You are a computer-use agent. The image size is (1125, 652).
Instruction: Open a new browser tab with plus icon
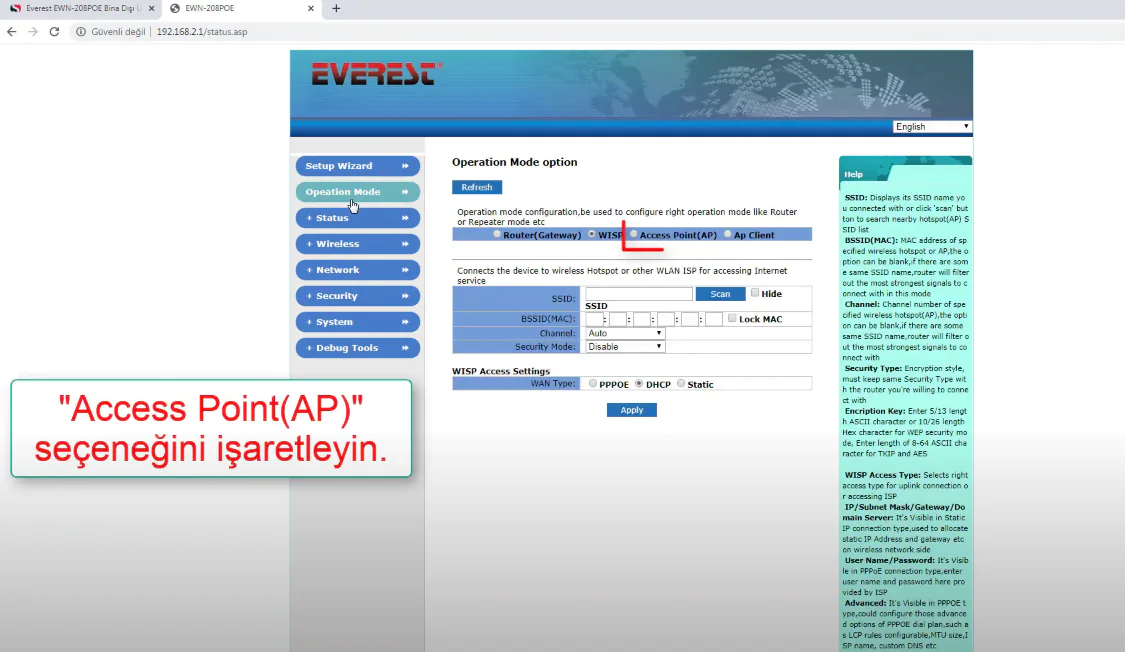[336, 8]
